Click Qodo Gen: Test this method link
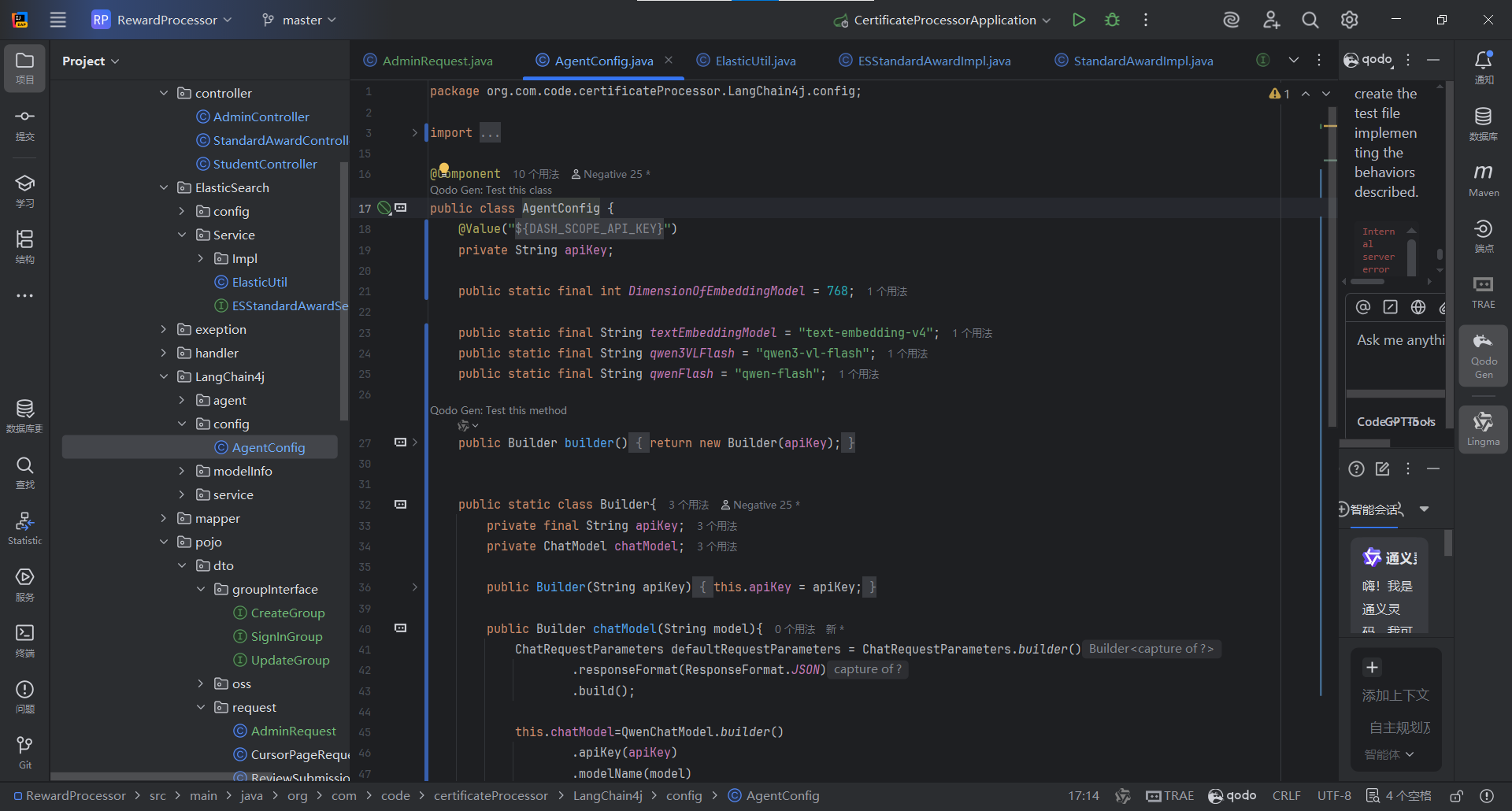This screenshot has width=1512, height=811. tap(498, 410)
